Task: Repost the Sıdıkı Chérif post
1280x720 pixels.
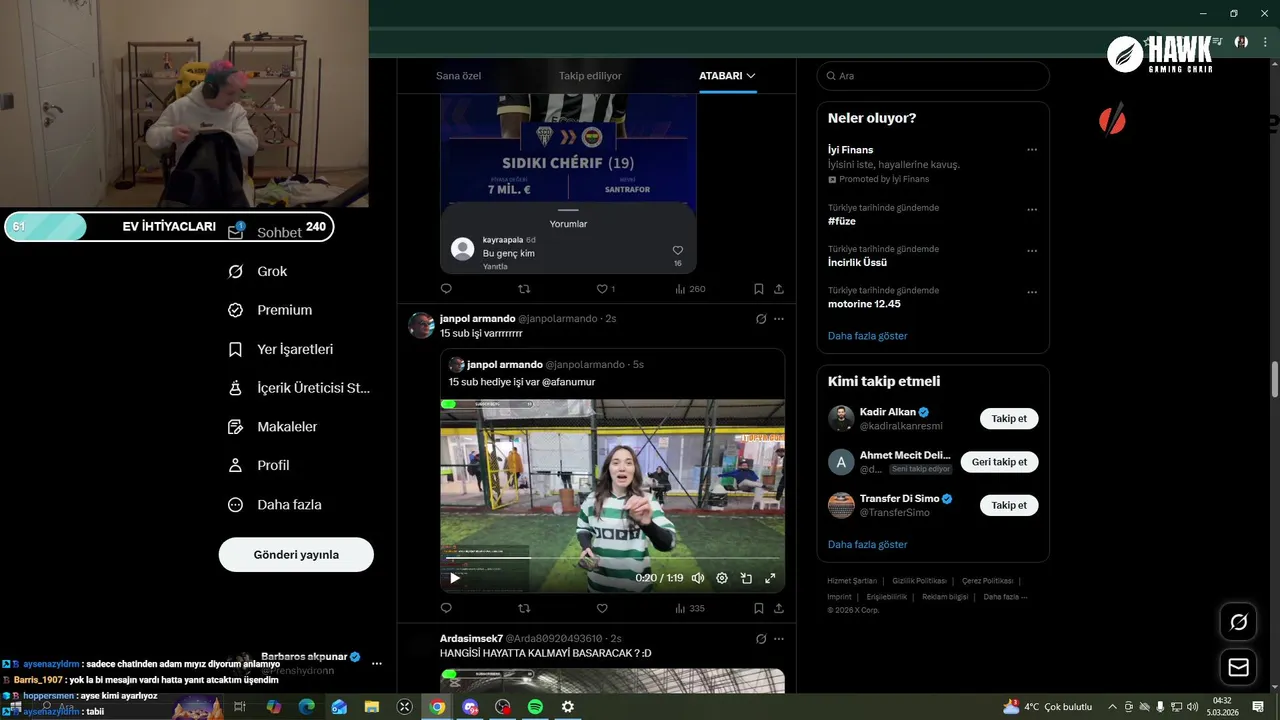Action: pyautogui.click(x=524, y=289)
